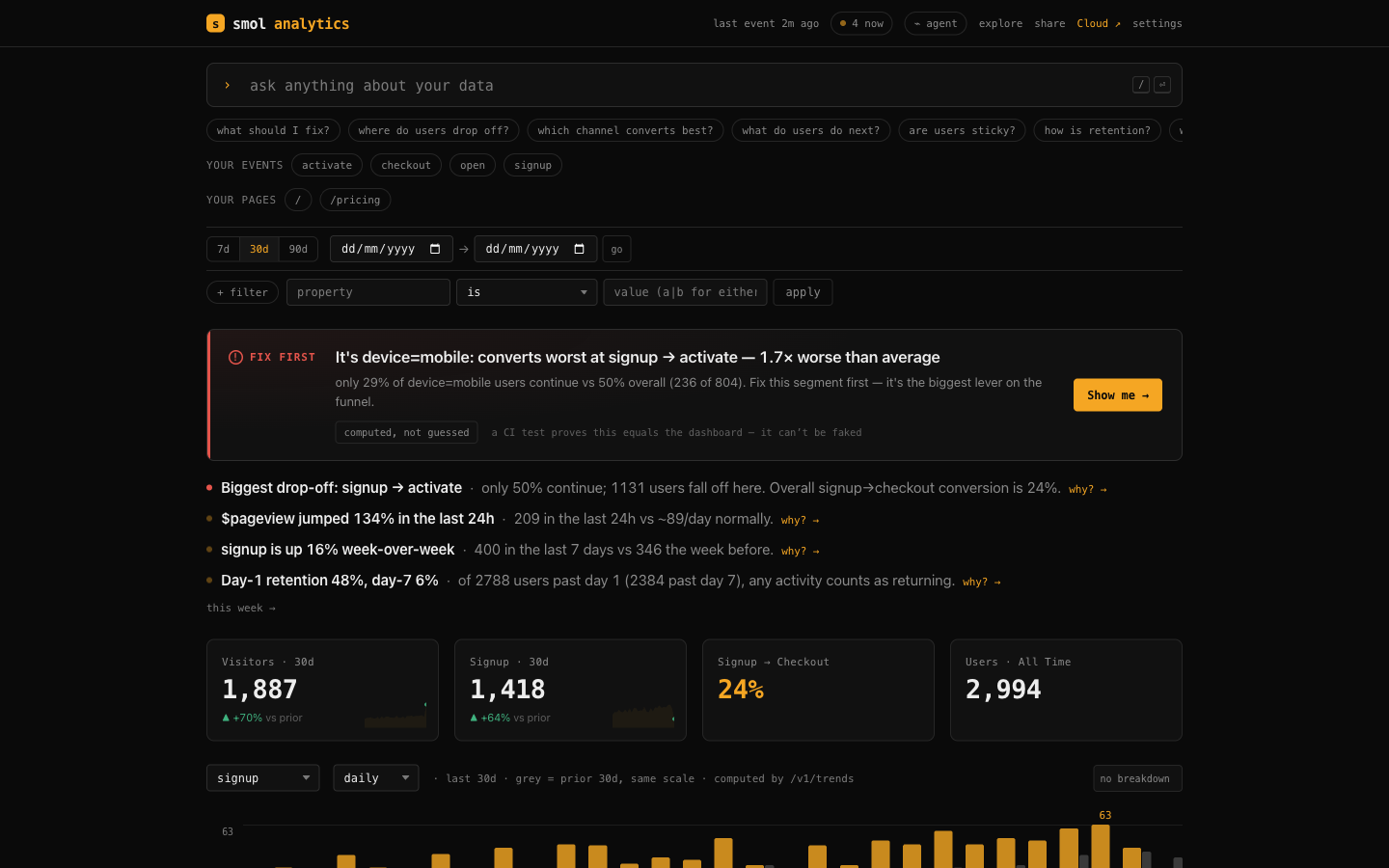Click the slash shortcut key icon
Screen dimensions: 1389x868
(1141, 85)
